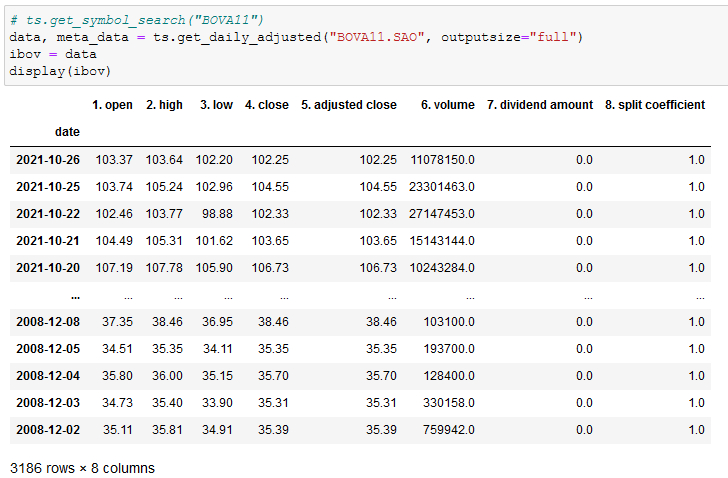Click the commented get_symbol_search line
This screenshot has width=728, height=478.
pyautogui.click(x=136, y=20)
